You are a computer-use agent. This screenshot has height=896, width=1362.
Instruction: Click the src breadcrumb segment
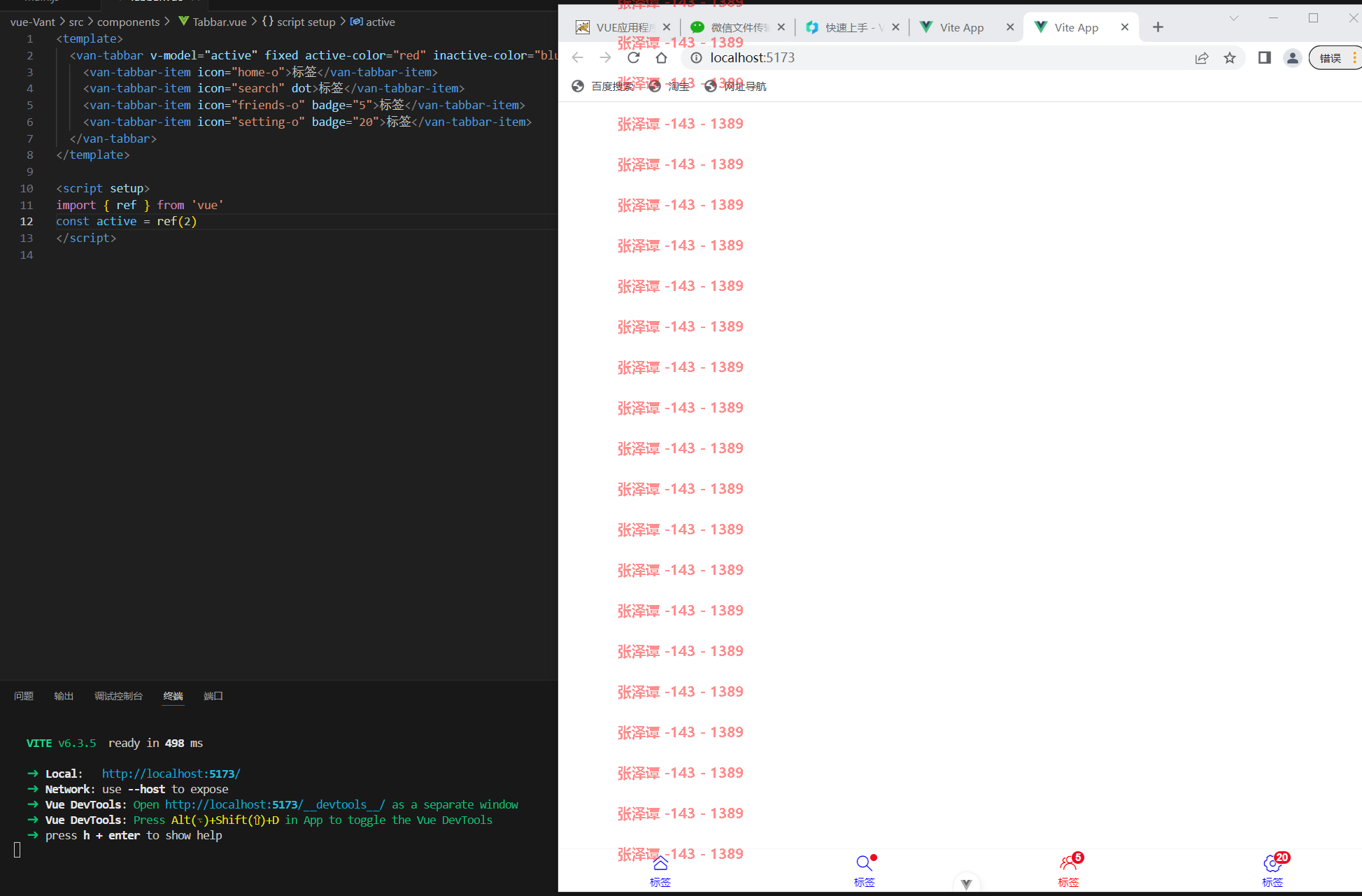[76, 22]
